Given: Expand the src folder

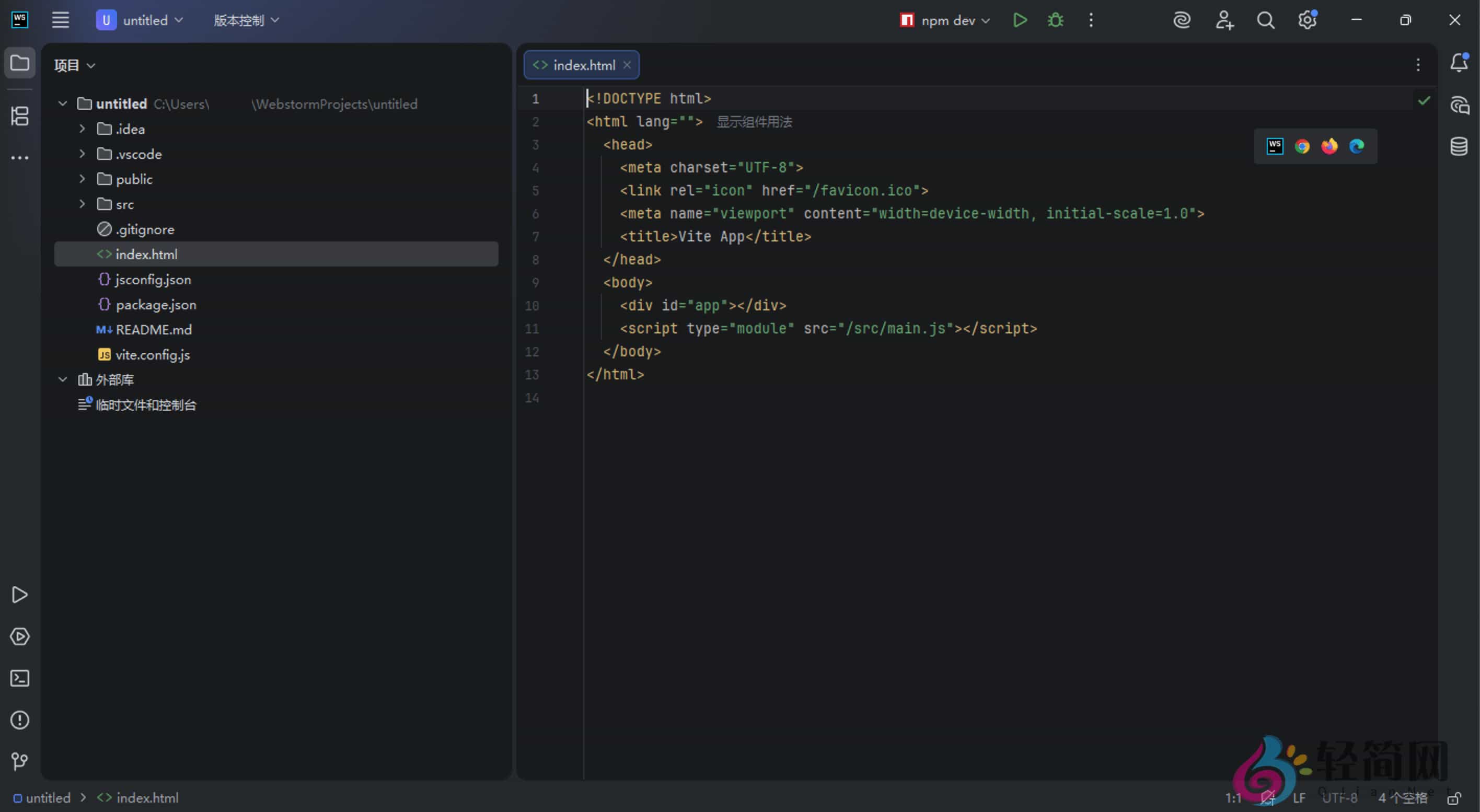Looking at the screenshot, I should [82, 204].
